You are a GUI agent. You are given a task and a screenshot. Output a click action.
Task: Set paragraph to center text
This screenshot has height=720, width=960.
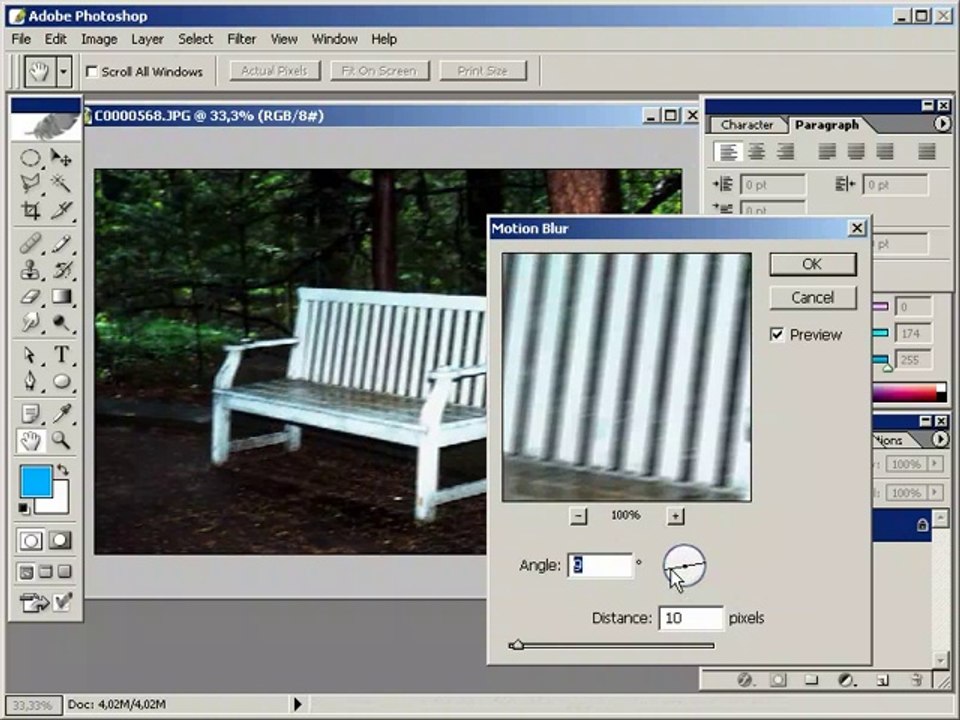tap(757, 151)
